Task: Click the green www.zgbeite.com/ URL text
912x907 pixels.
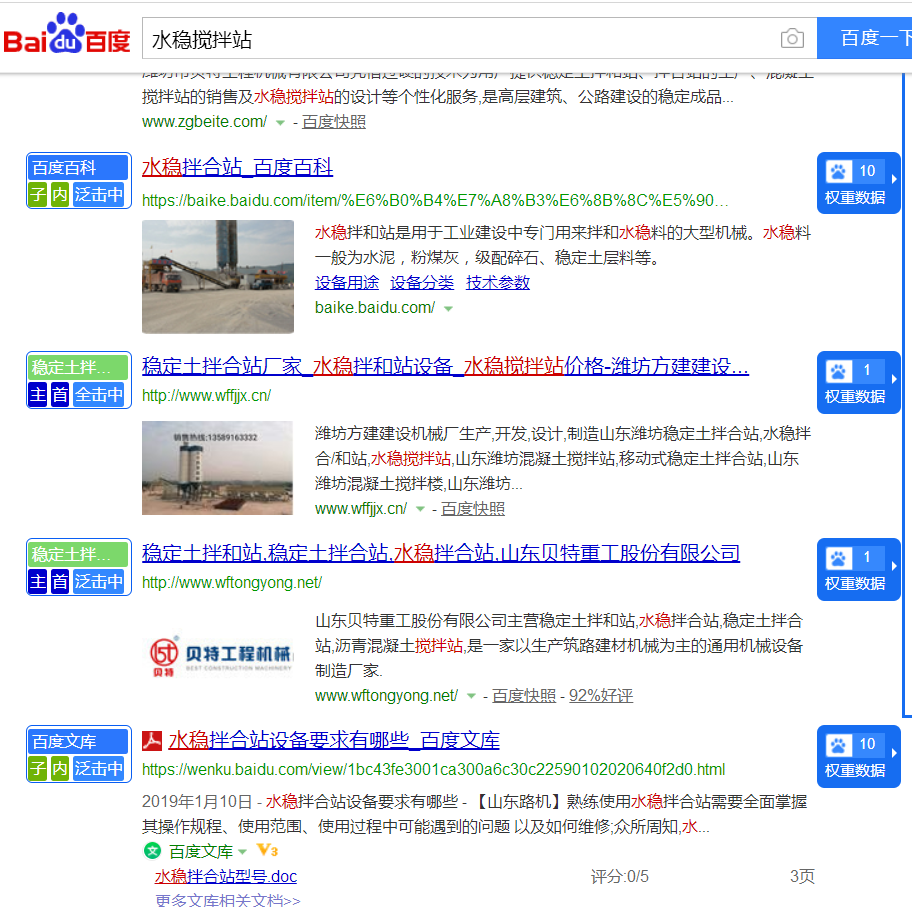Action: click(205, 122)
